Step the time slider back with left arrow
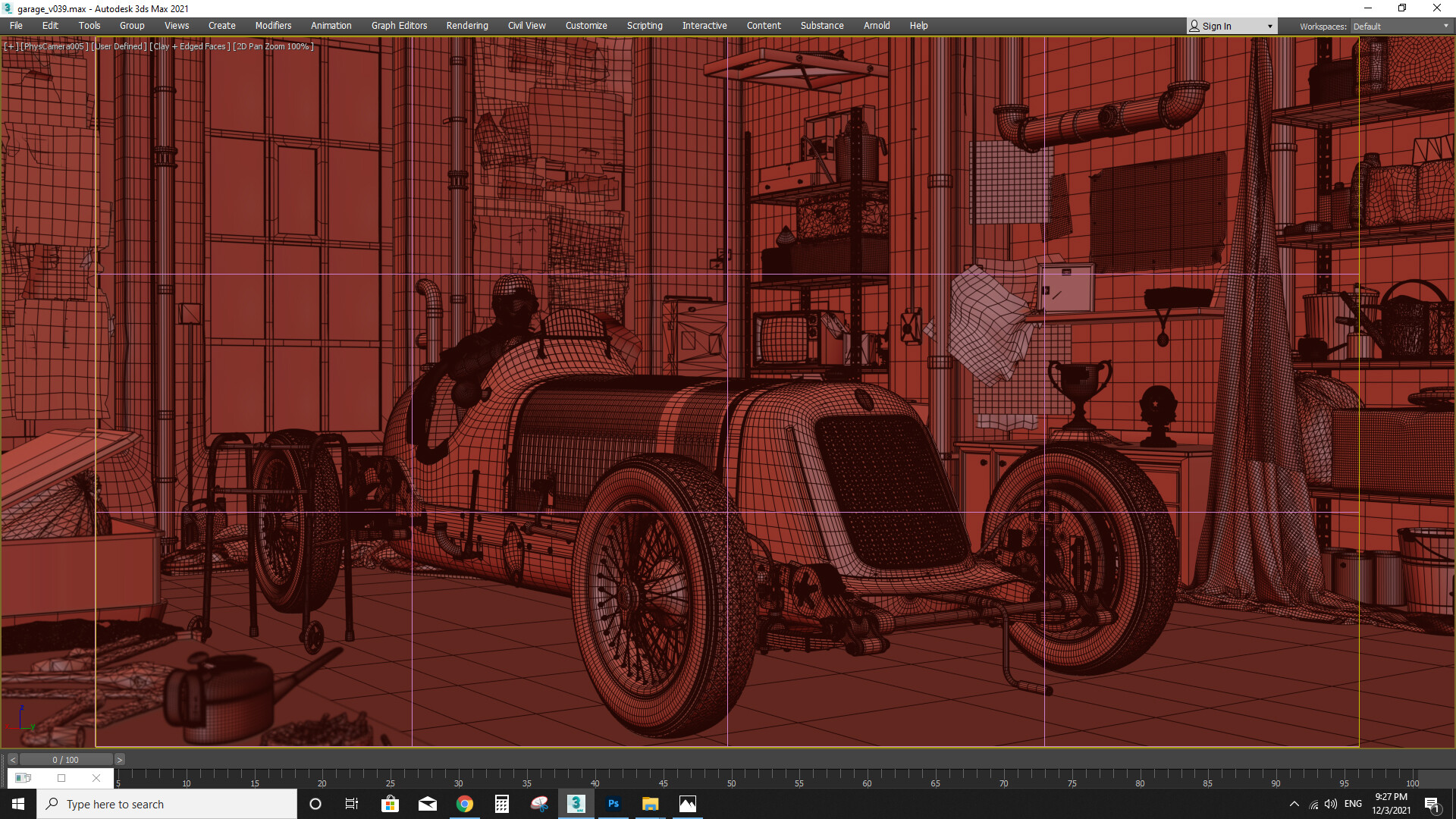Image resolution: width=1456 pixels, height=819 pixels. click(x=13, y=760)
